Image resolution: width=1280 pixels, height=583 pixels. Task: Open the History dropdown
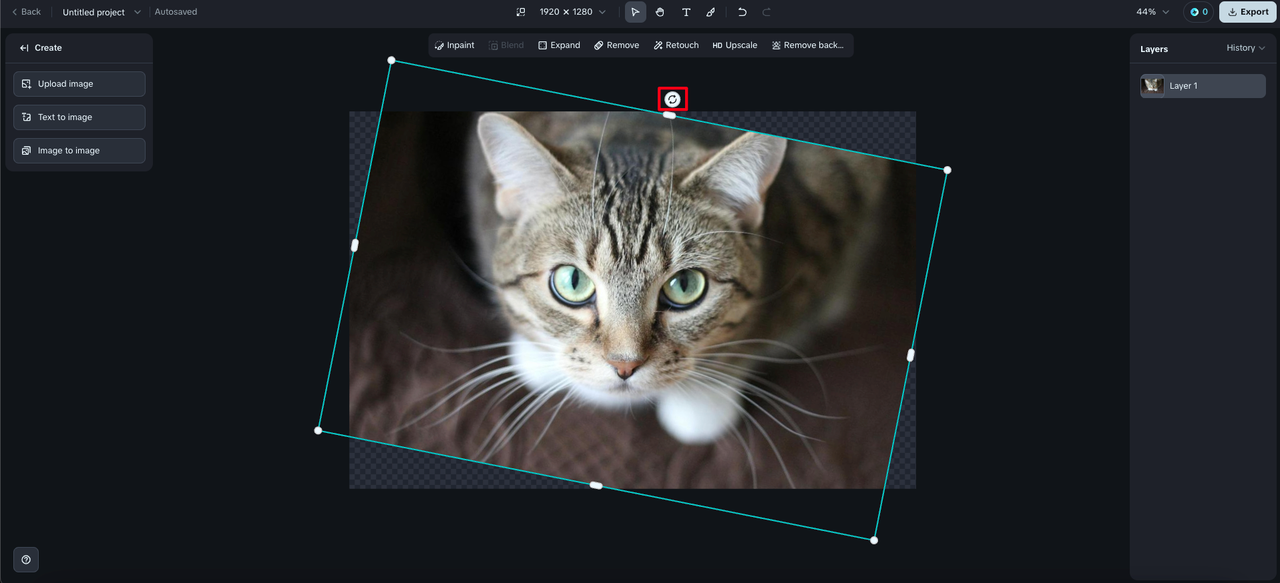pyautogui.click(x=1245, y=48)
